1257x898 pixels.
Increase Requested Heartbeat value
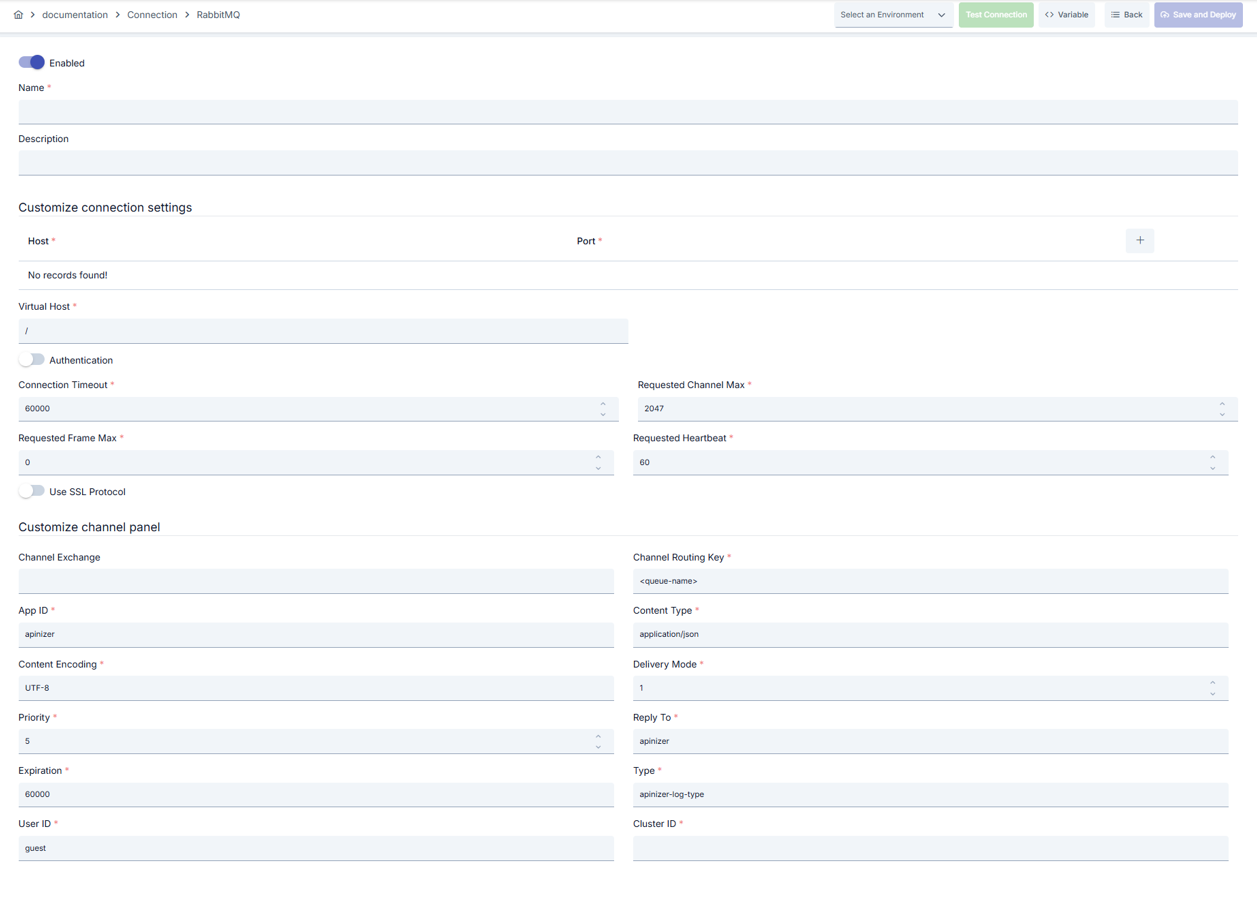coord(1212,457)
